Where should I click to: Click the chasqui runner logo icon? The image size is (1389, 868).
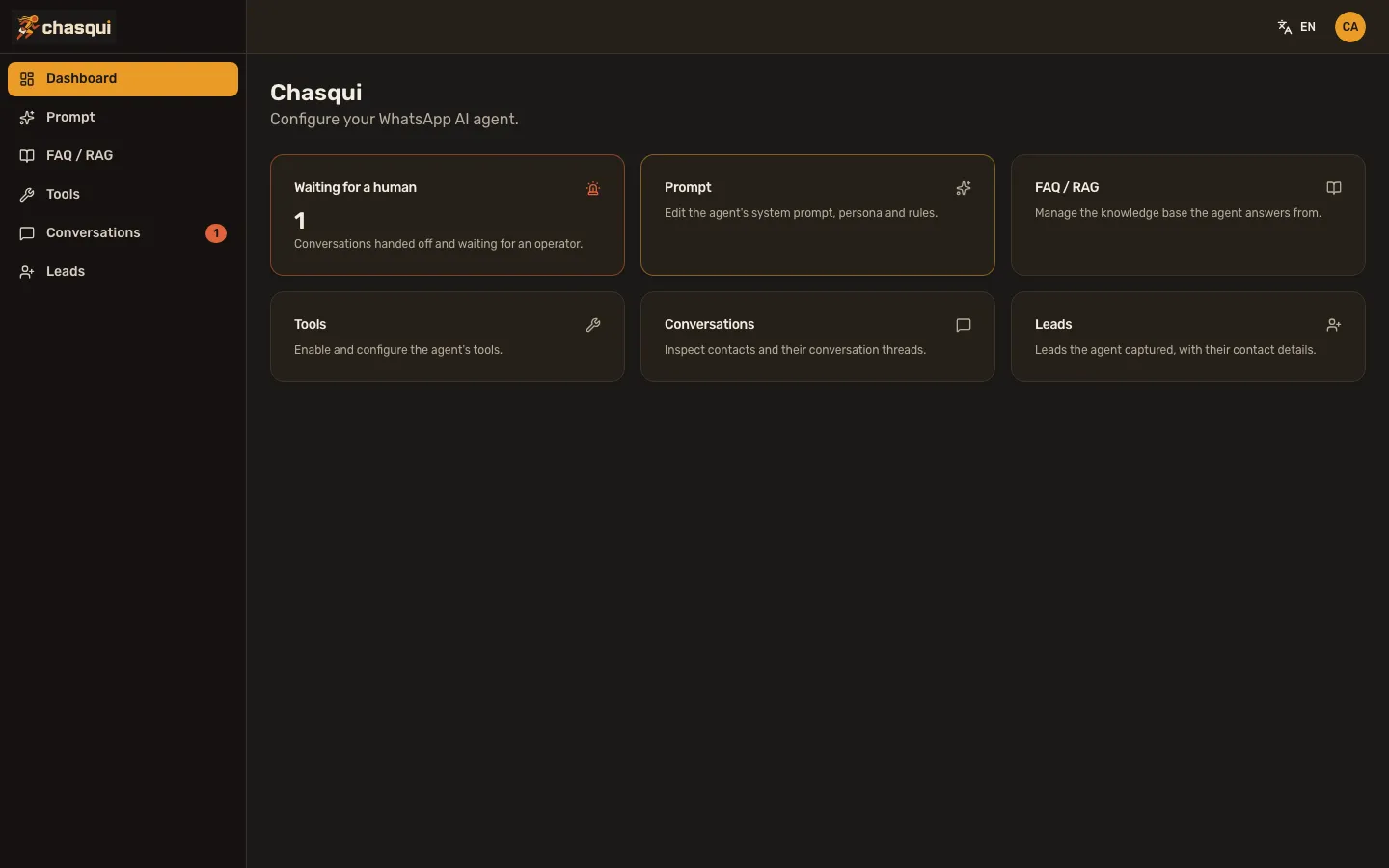coord(27,27)
